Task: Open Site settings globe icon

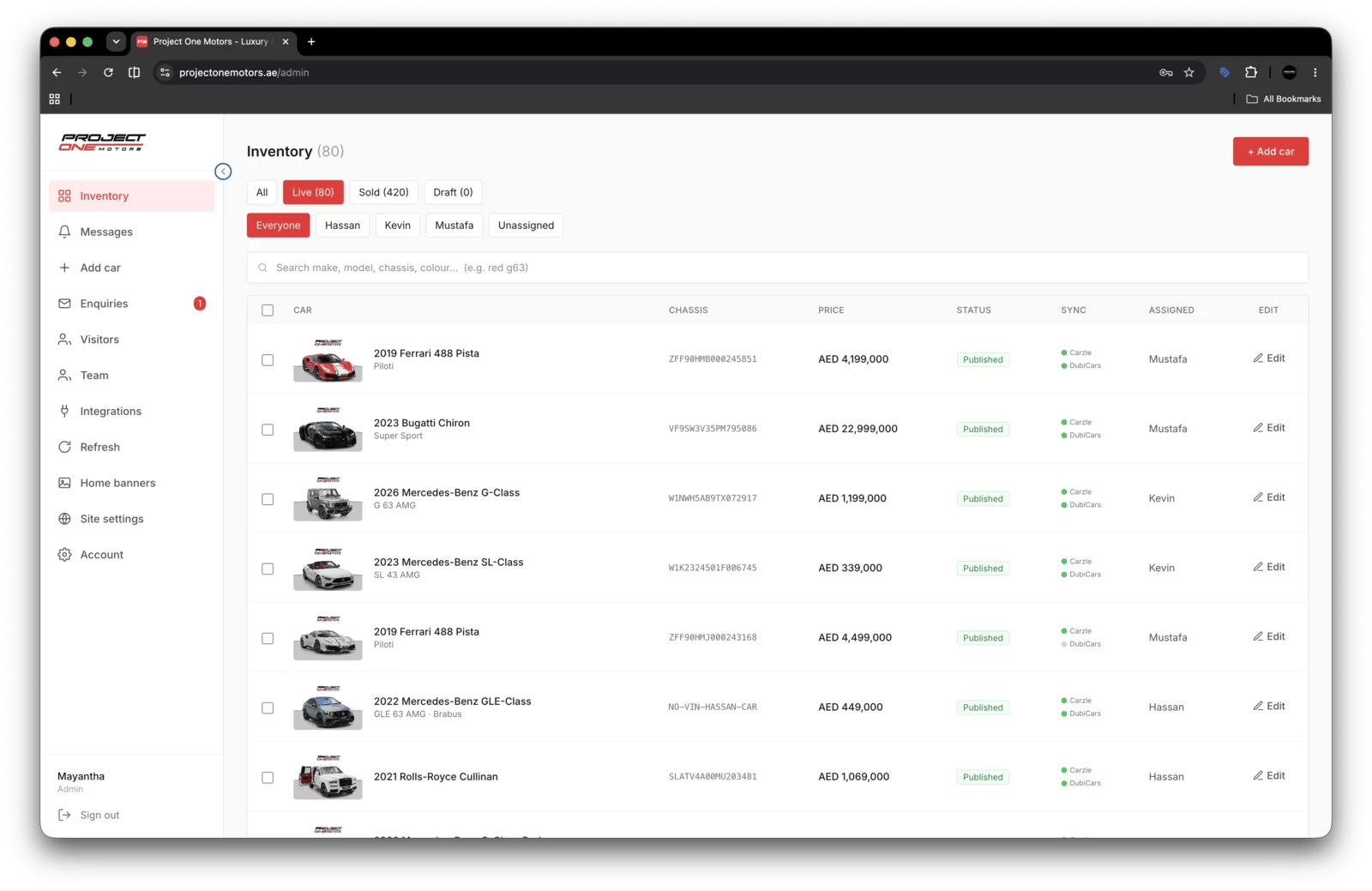Action: coord(64,519)
